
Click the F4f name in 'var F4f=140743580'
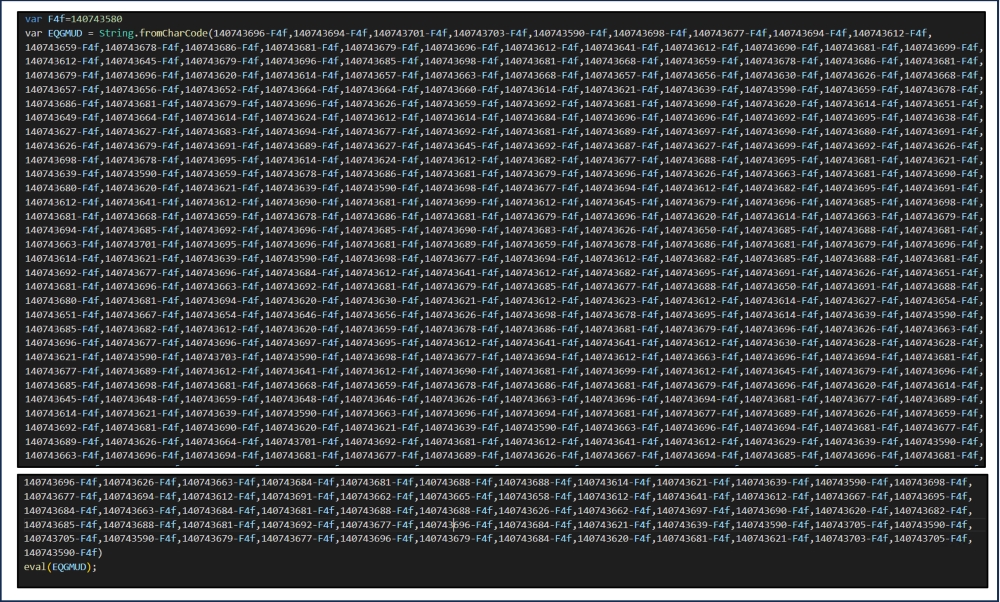[56, 19]
